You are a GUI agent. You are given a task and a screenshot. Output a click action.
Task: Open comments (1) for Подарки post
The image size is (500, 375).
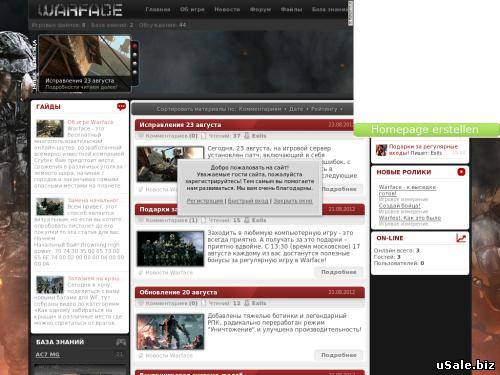[171, 220]
